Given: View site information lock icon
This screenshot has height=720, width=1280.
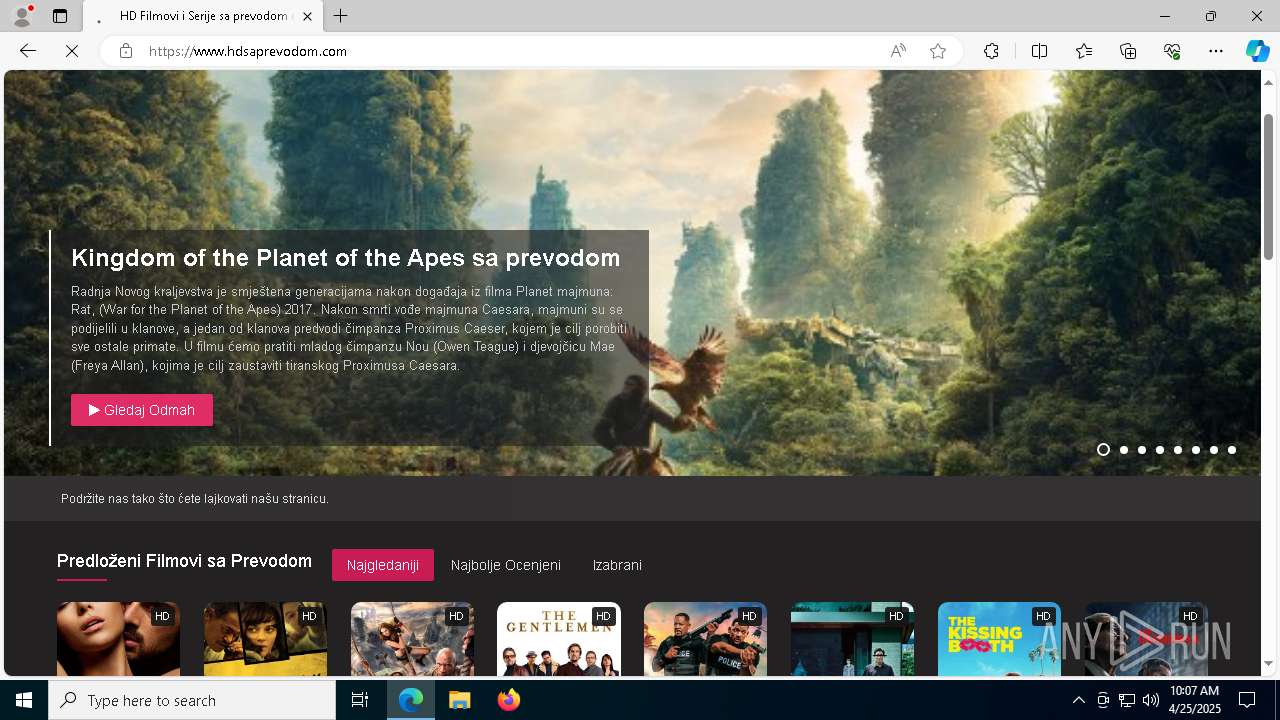Looking at the screenshot, I should (x=126, y=51).
